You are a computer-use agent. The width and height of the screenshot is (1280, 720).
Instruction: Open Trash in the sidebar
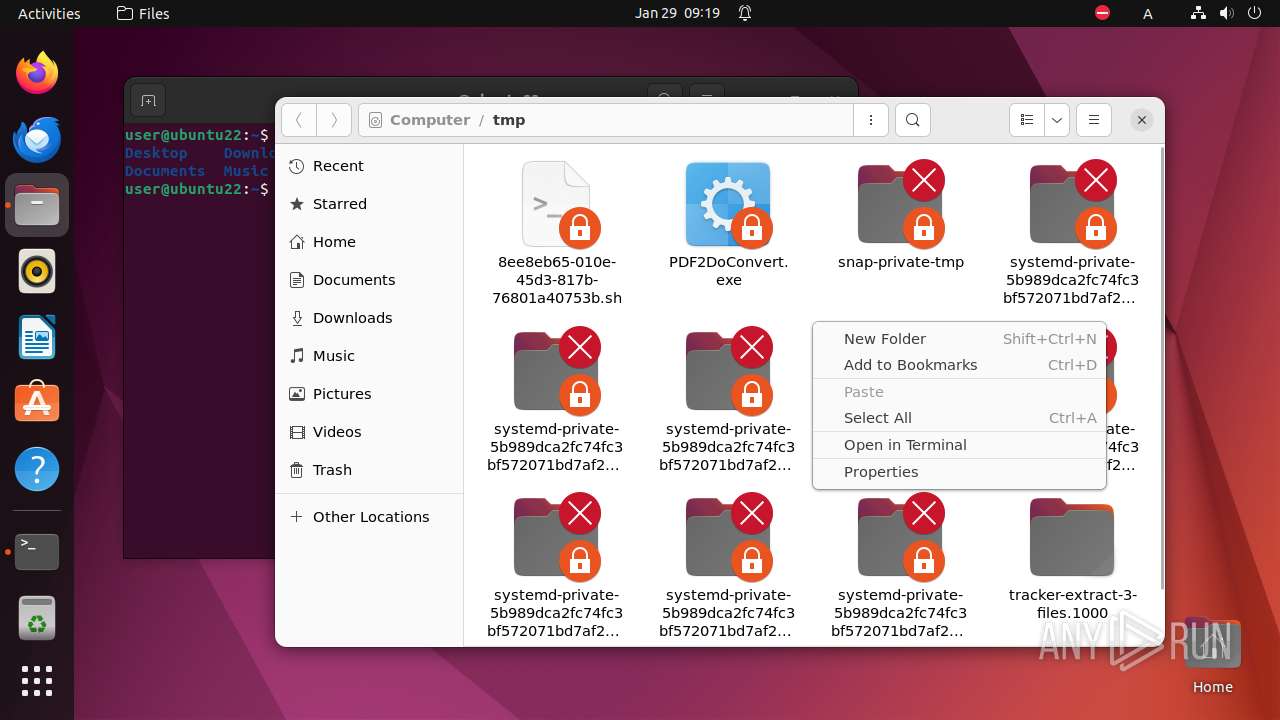point(369,470)
